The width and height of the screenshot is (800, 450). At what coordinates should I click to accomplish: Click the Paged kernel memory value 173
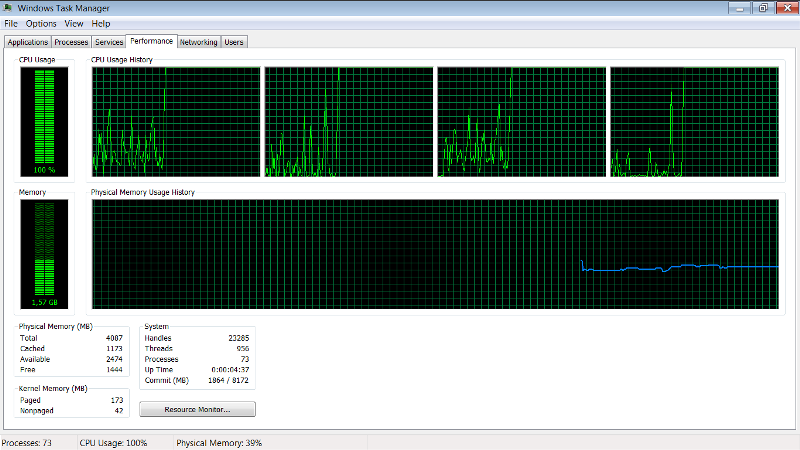coord(117,400)
